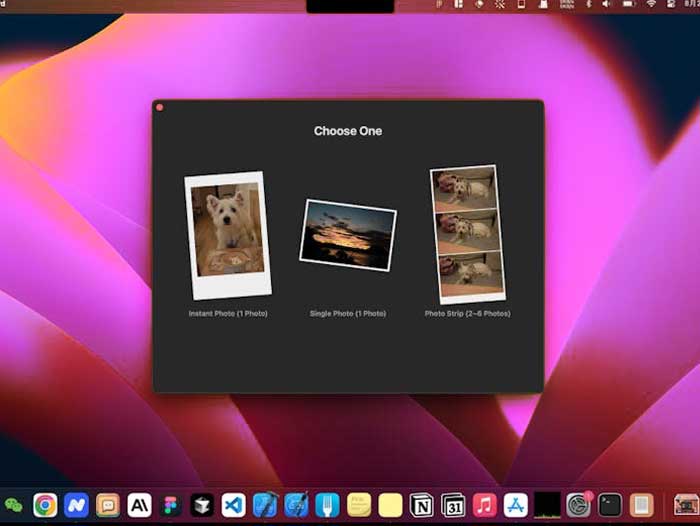Viewport: 700px width, 526px height.
Task: Open System Settings with notification badge
Action: click(579, 505)
